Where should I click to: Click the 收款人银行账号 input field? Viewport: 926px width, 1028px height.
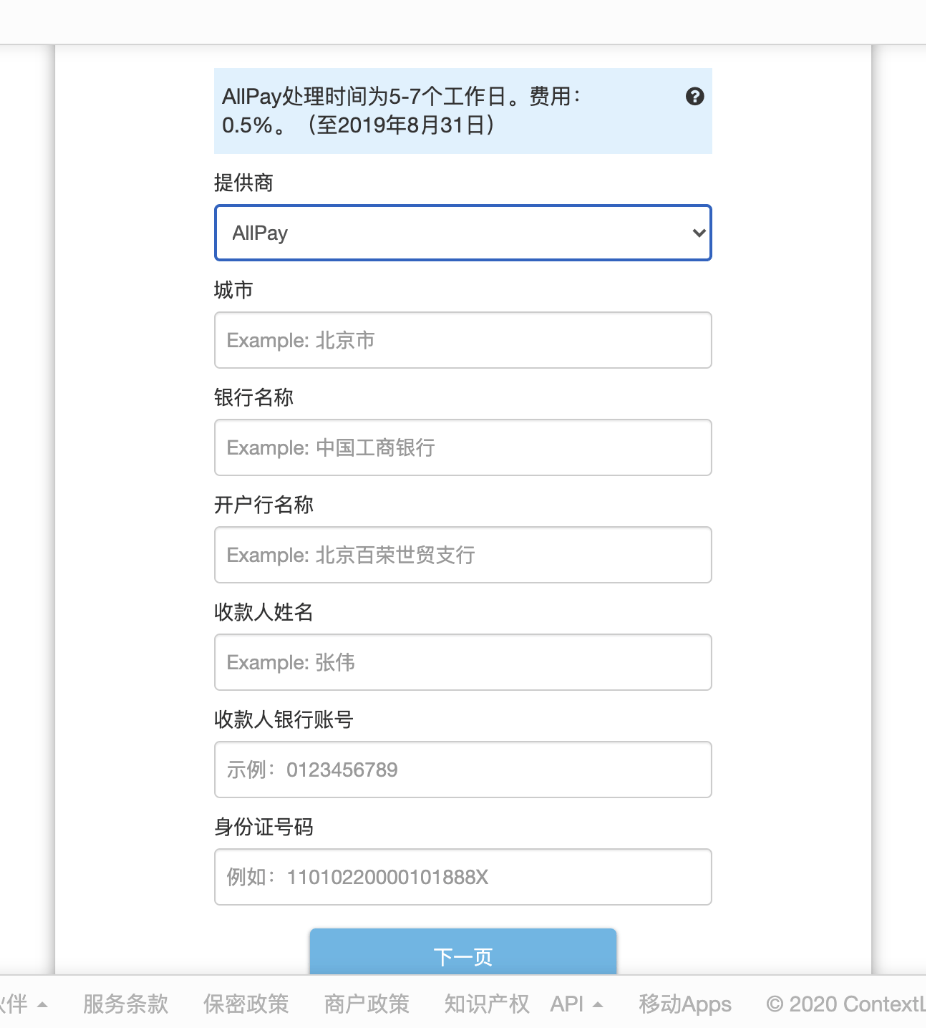pos(462,769)
